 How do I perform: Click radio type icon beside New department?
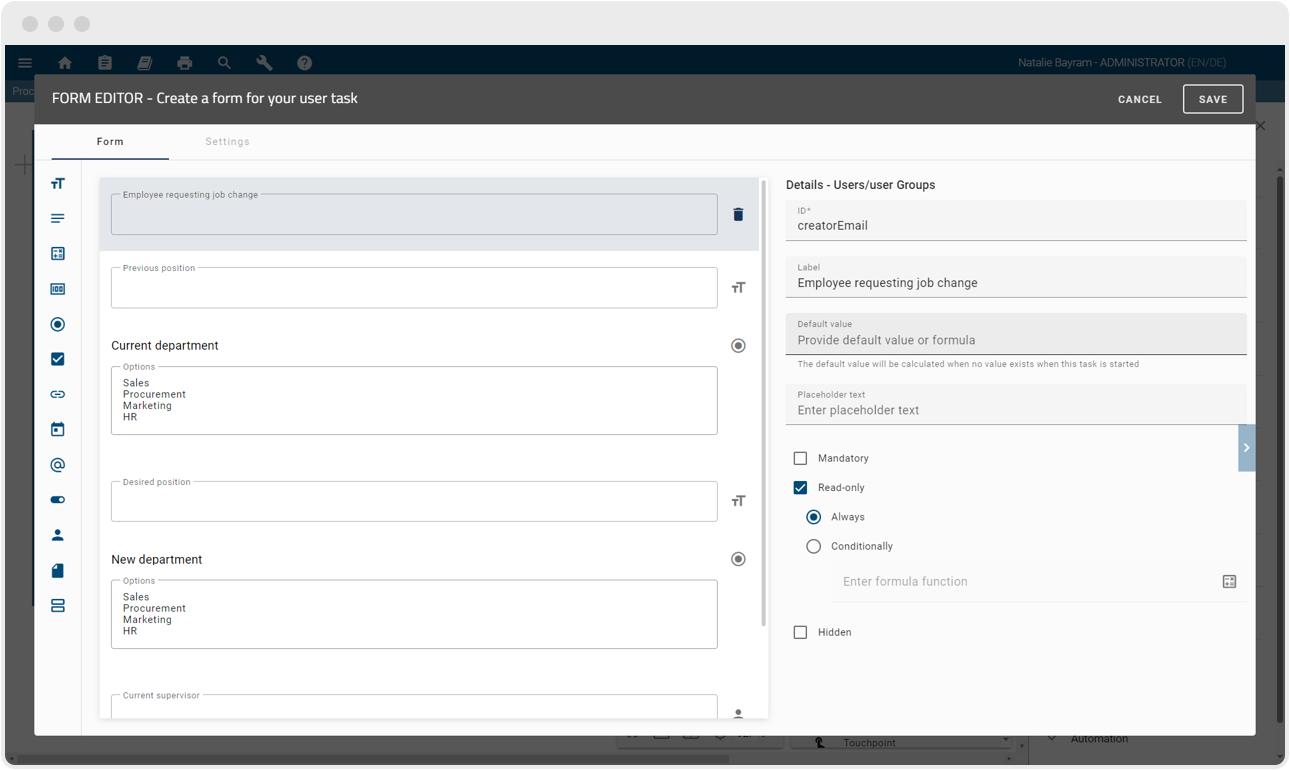[x=738, y=559]
